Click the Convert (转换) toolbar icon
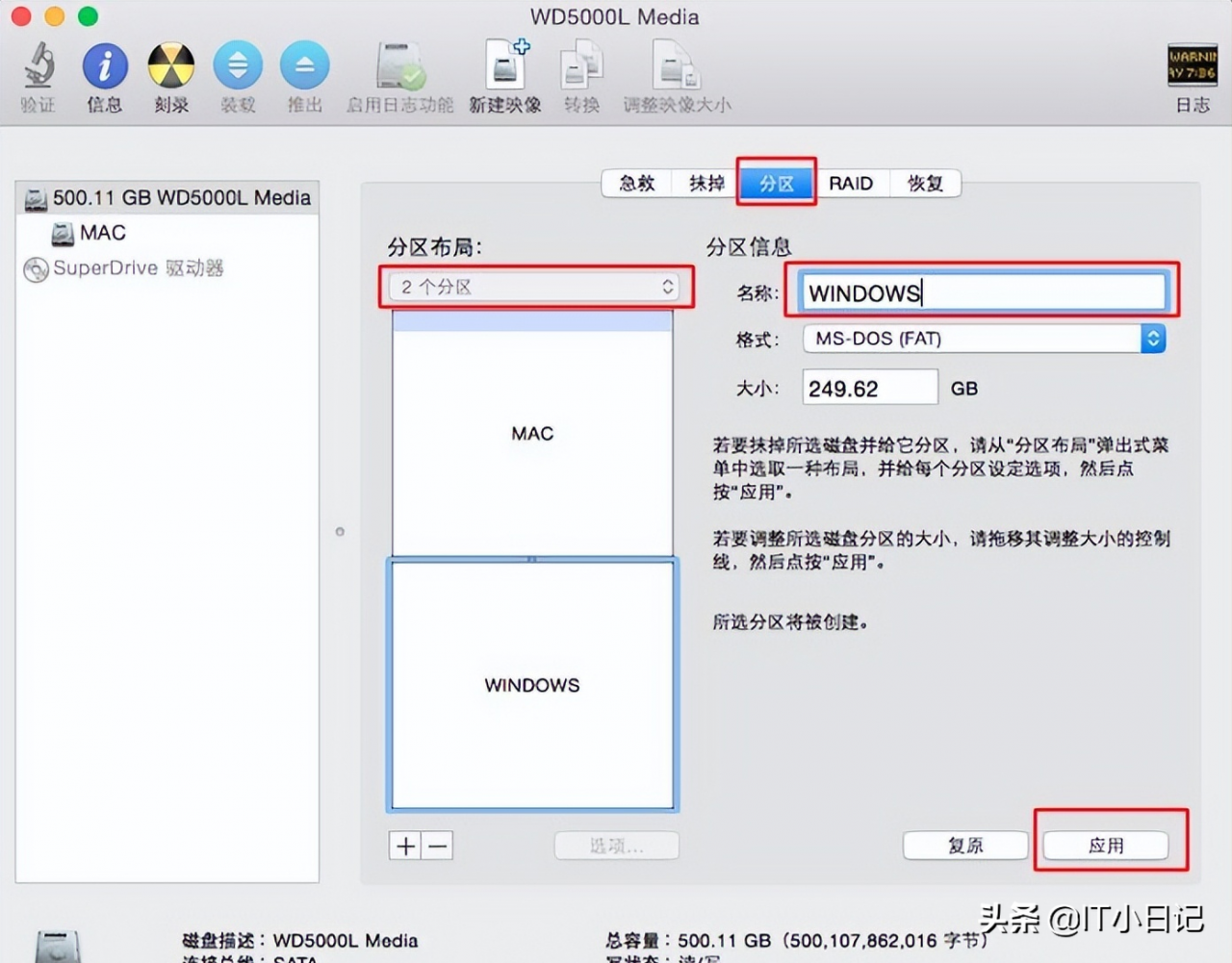The height and width of the screenshot is (963, 1232). [x=581, y=65]
